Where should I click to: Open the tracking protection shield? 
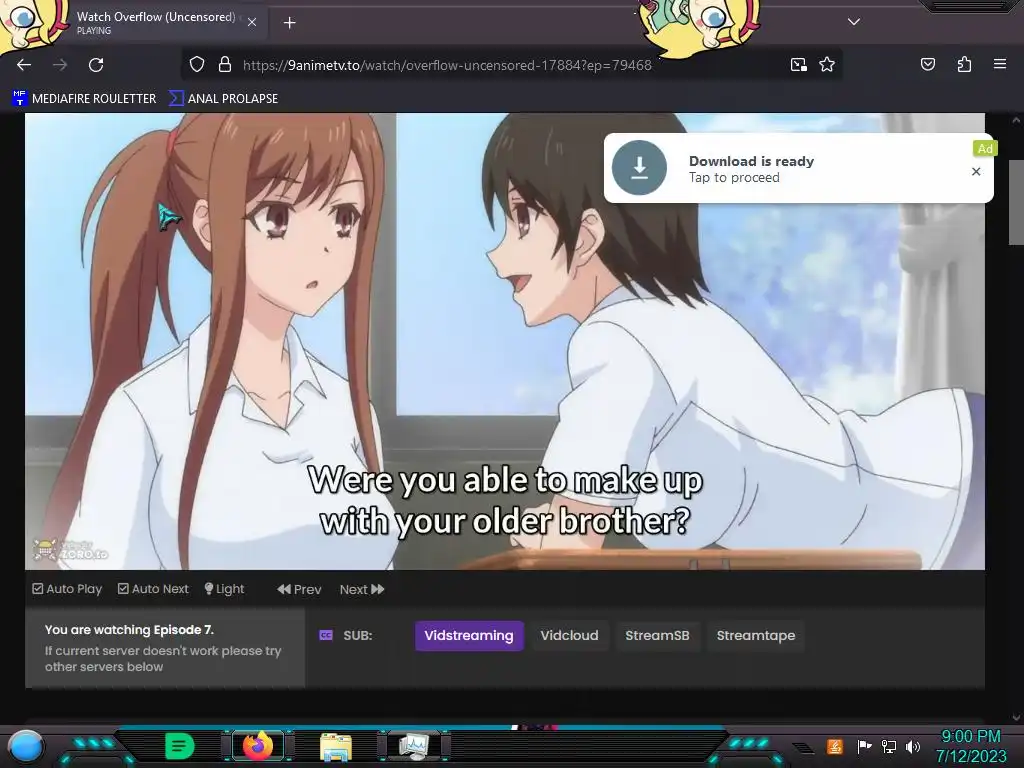[197, 65]
